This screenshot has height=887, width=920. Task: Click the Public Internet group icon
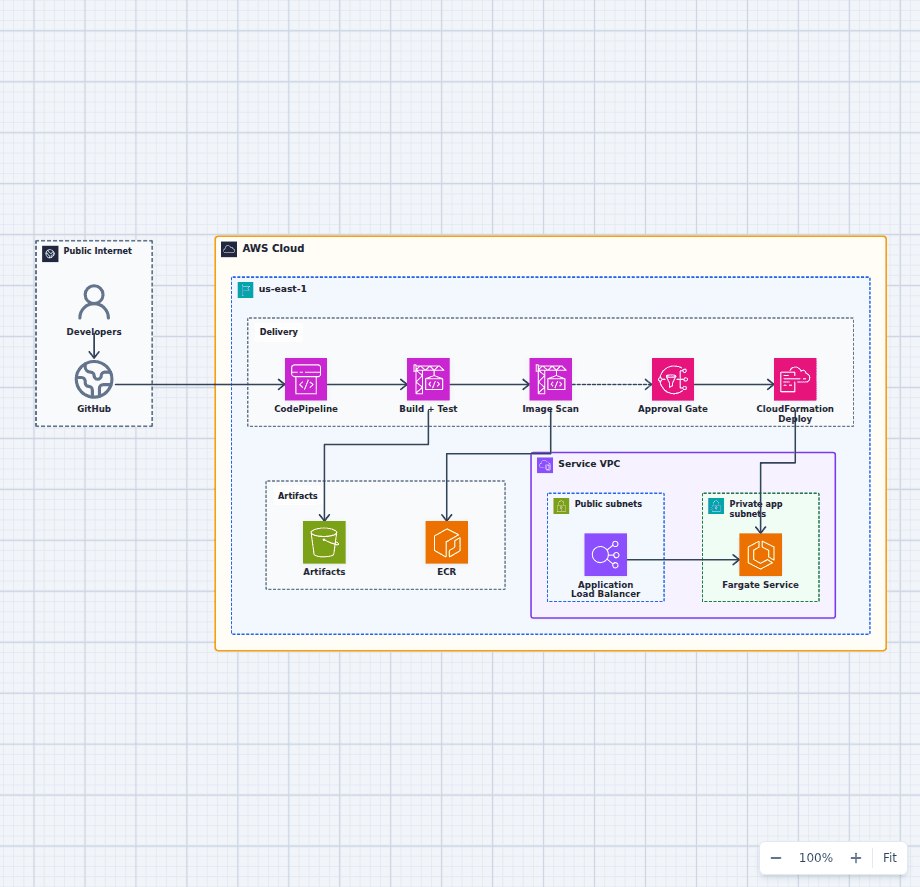[50, 254]
